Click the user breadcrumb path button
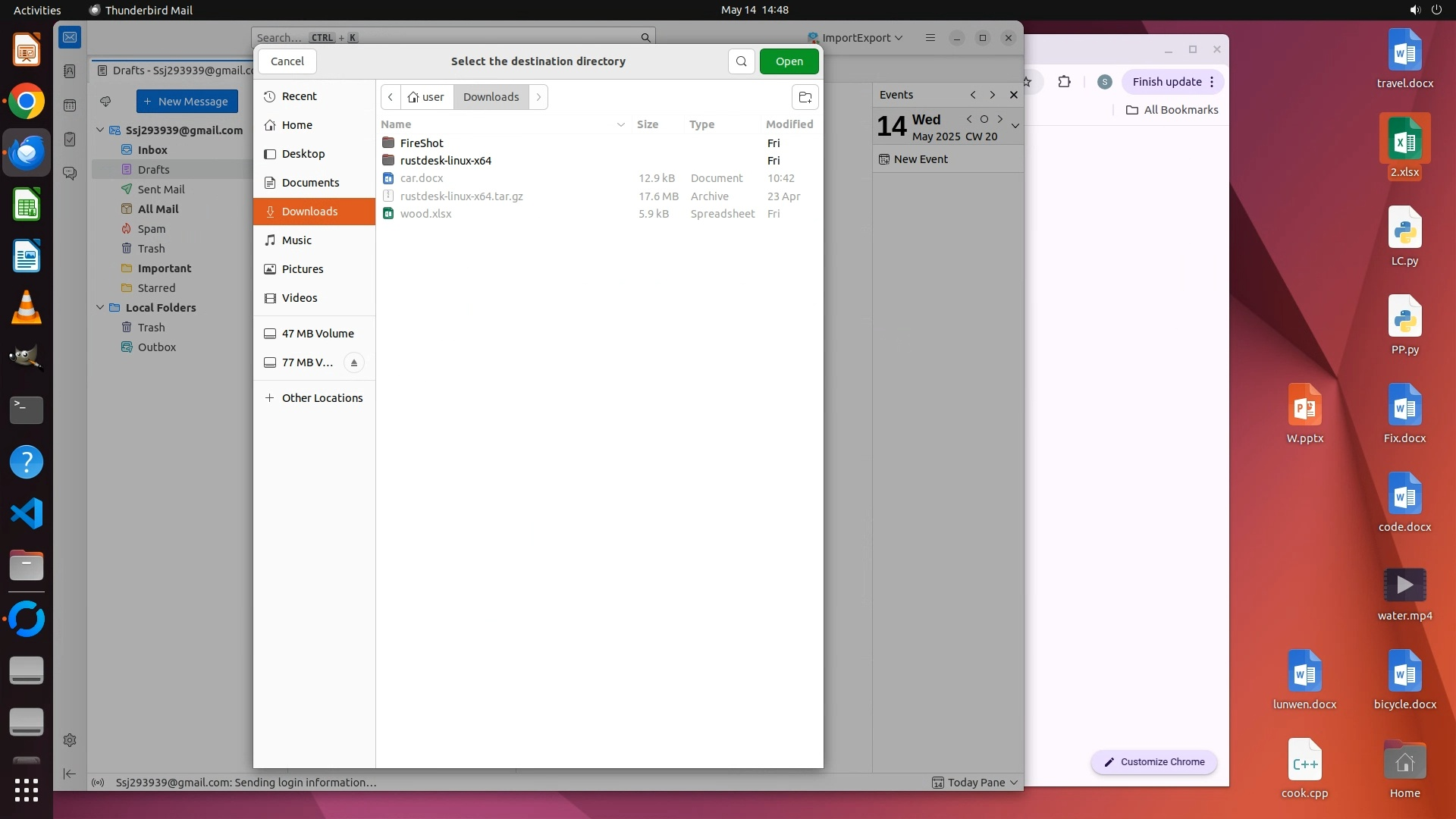 tap(426, 97)
